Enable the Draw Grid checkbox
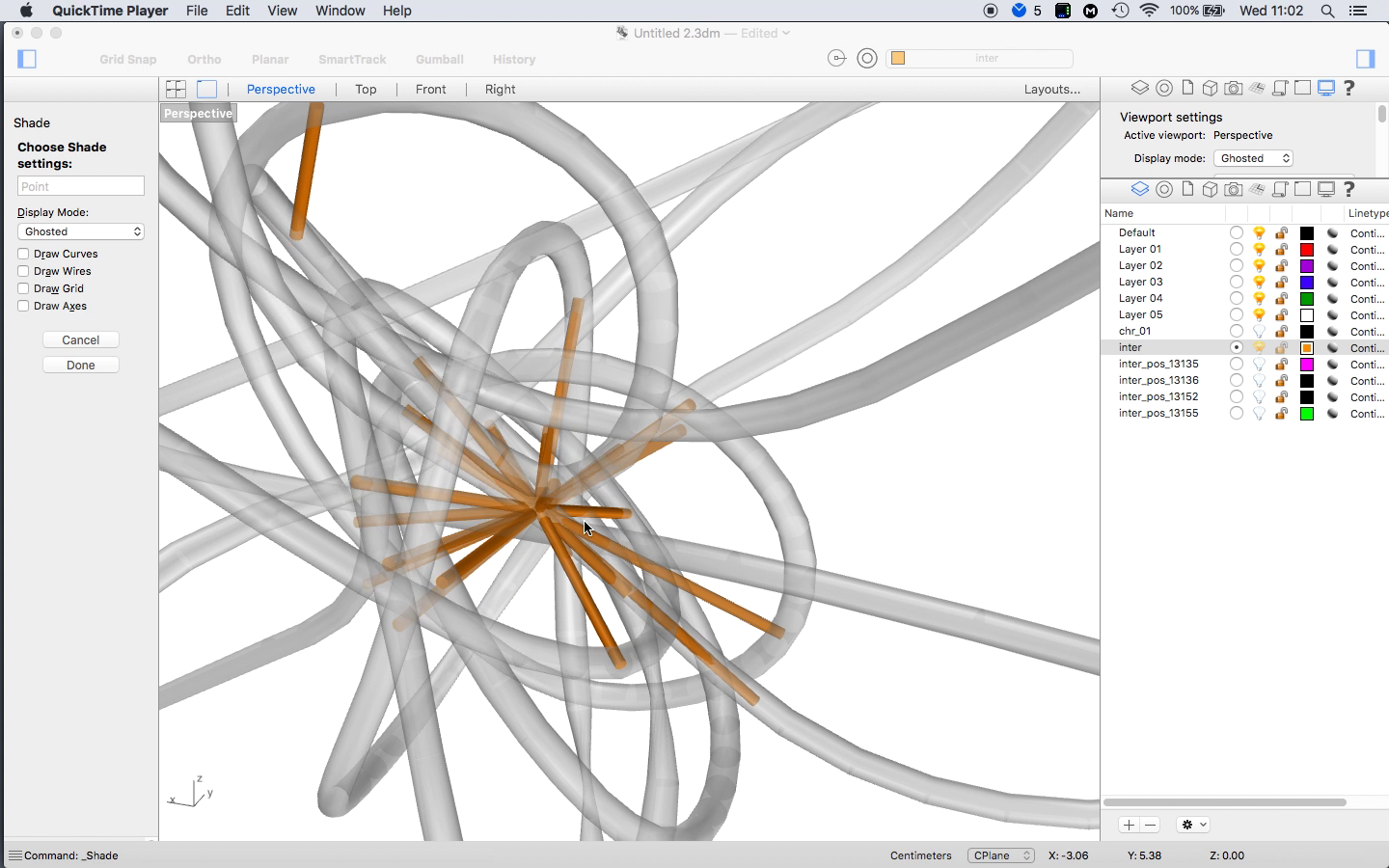 pyautogui.click(x=23, y=288)
